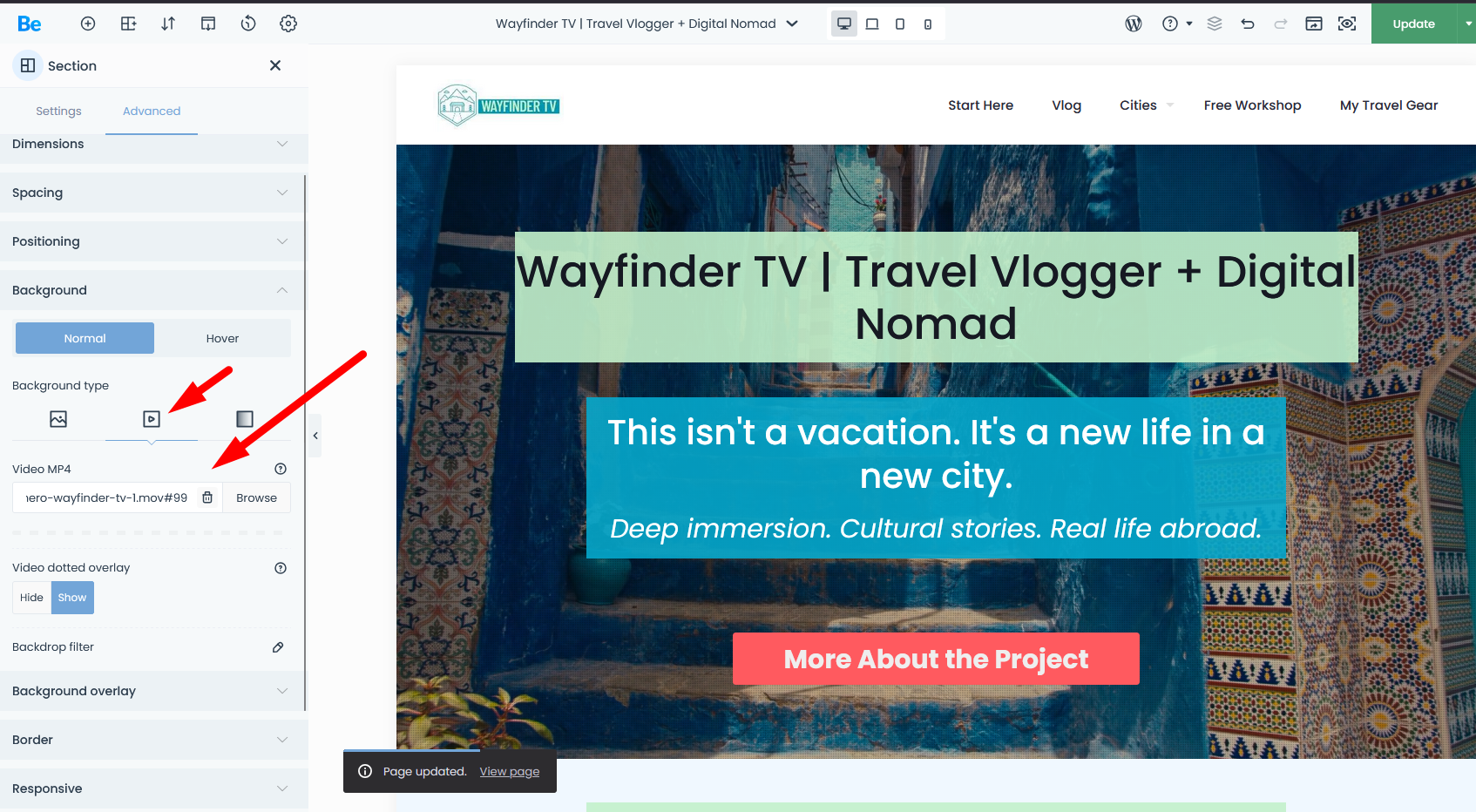The height and width of the screenshot is (812, 1476).
Task: Open the revision history icon
Action: [x=248, y=24]
